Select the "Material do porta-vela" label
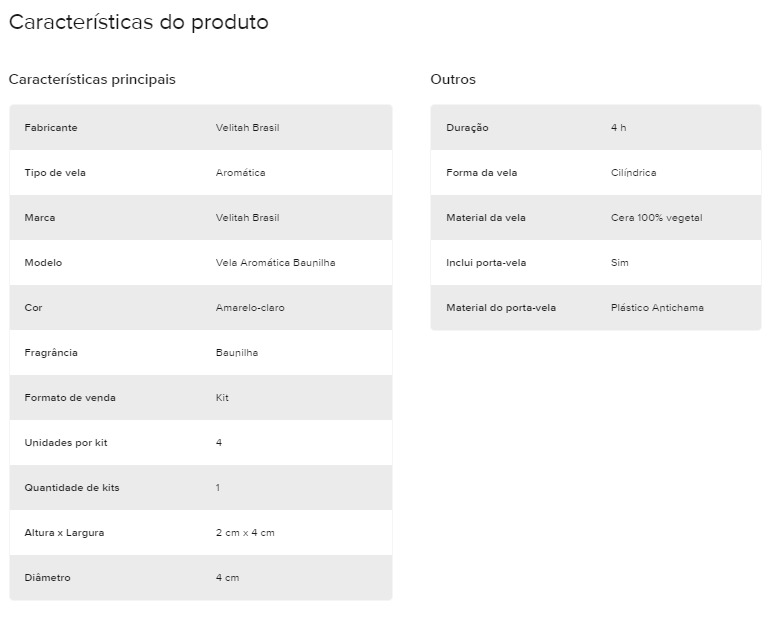The image size is (777, 644). click(x=501, y=308)
